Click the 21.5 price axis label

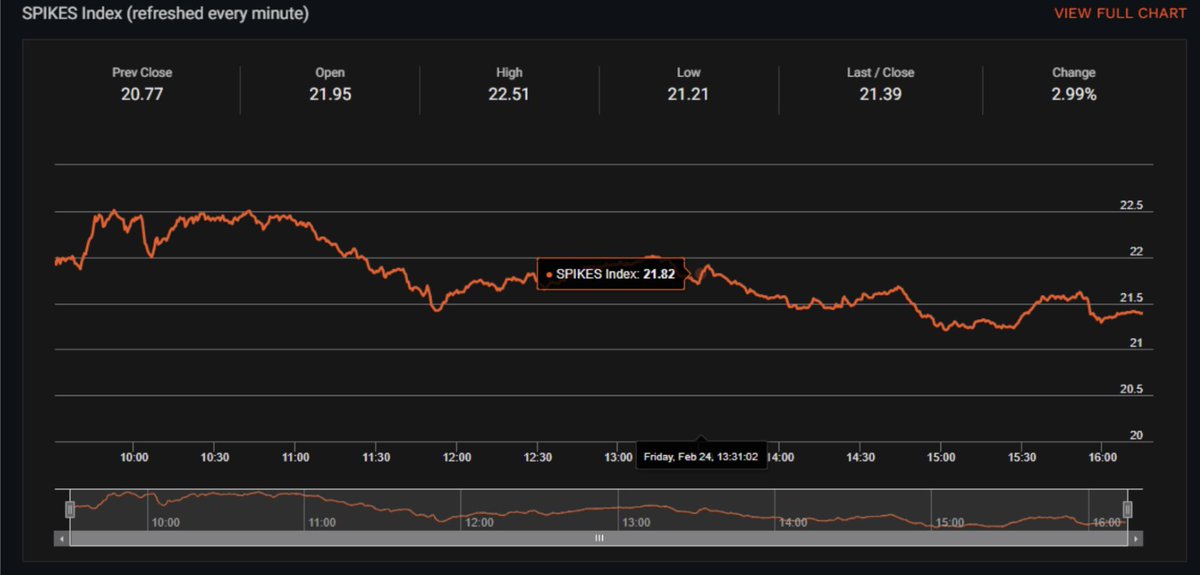(1131, 298)
